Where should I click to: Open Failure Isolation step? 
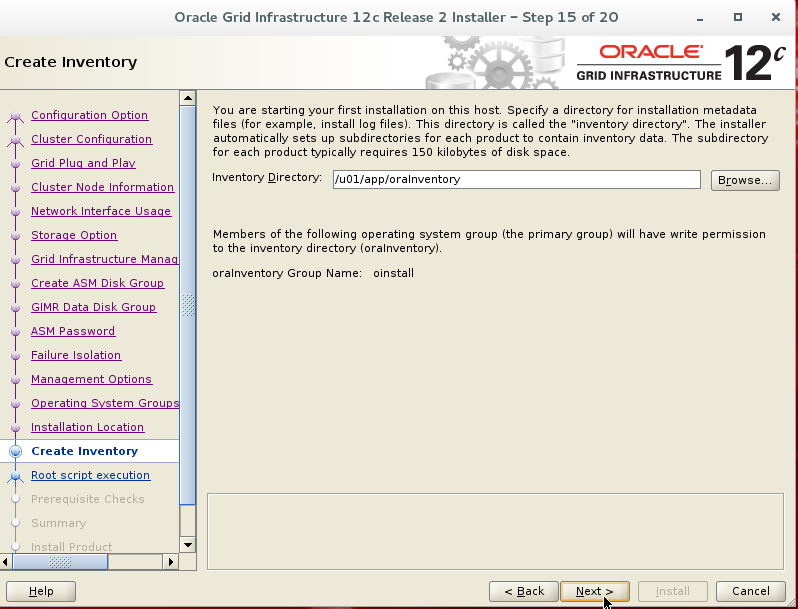tap(76, 355)
